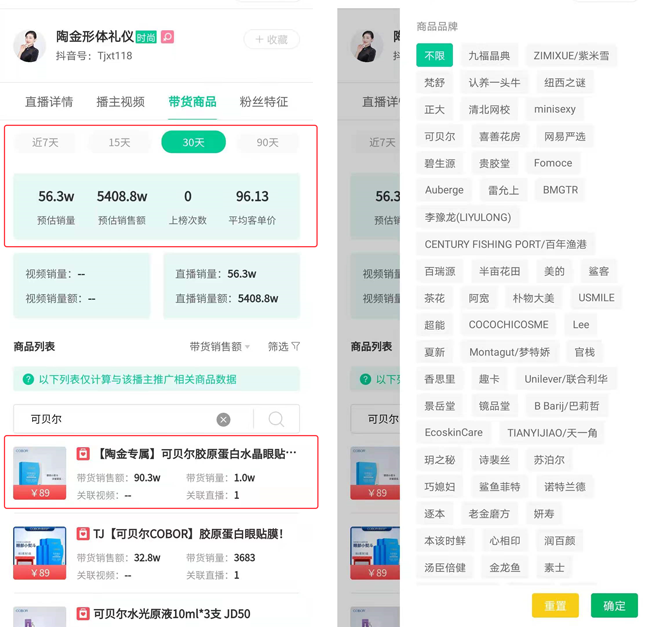Screen dimensions: 650x627
Task: Select the B Barij/巴莉哲 brand chip
Action: pyautogui.click(x=567, y=406)
